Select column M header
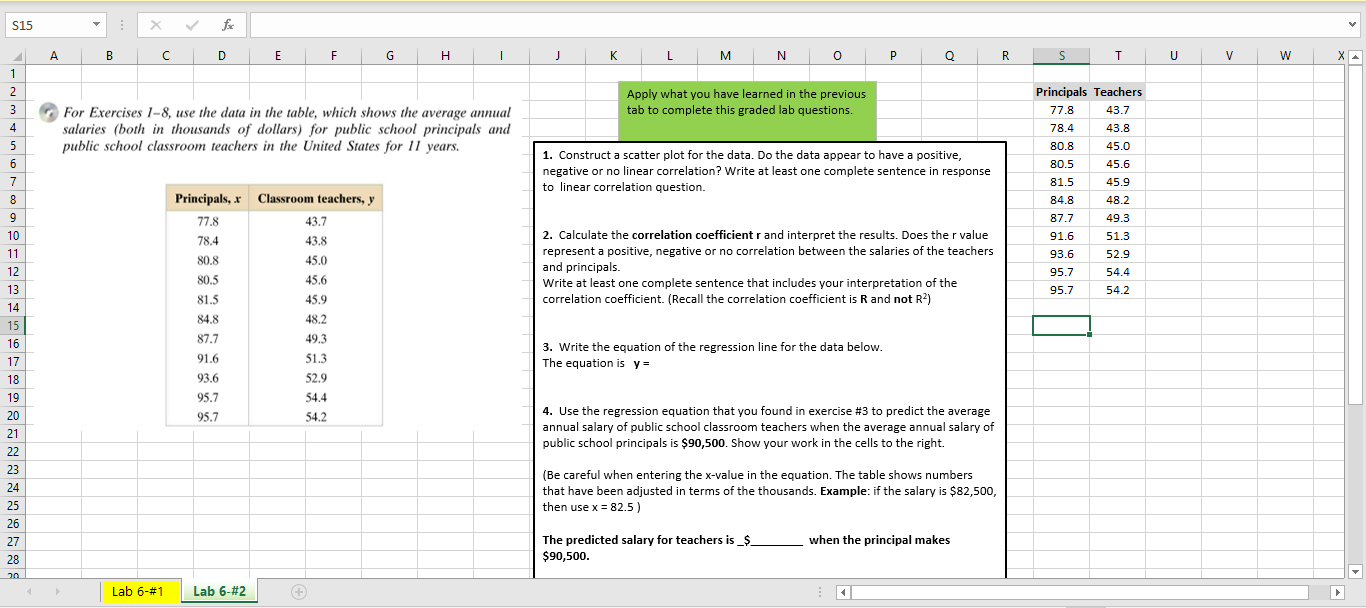 click(723, 57)
